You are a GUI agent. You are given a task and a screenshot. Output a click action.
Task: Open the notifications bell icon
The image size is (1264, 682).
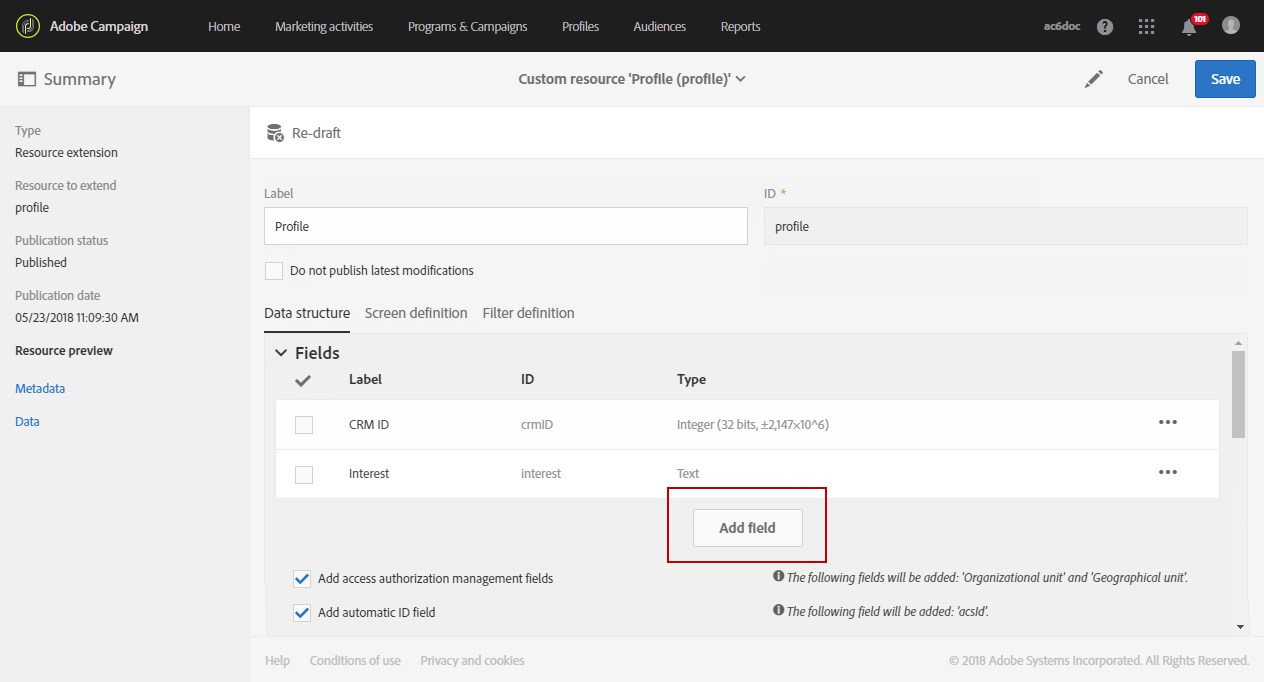(1189, 27)
